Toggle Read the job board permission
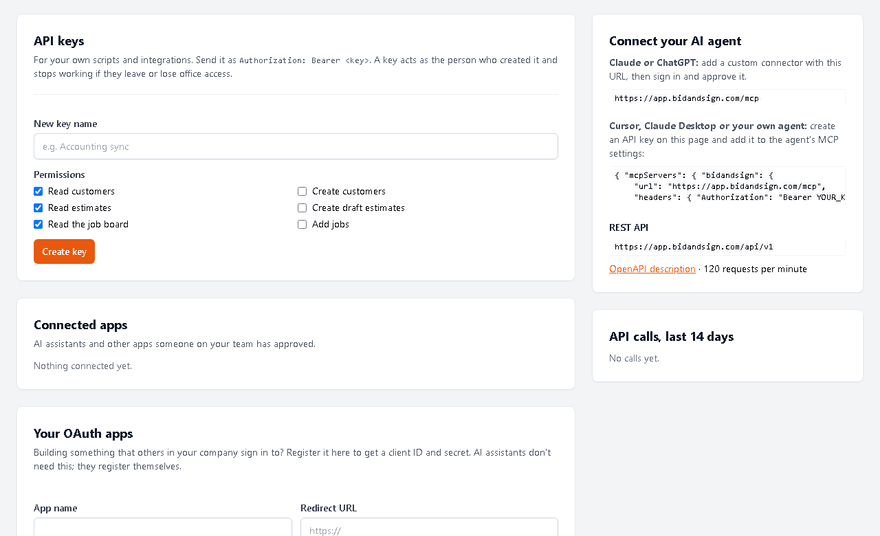Viewport: 880px width, 536px height. [38, 225]
